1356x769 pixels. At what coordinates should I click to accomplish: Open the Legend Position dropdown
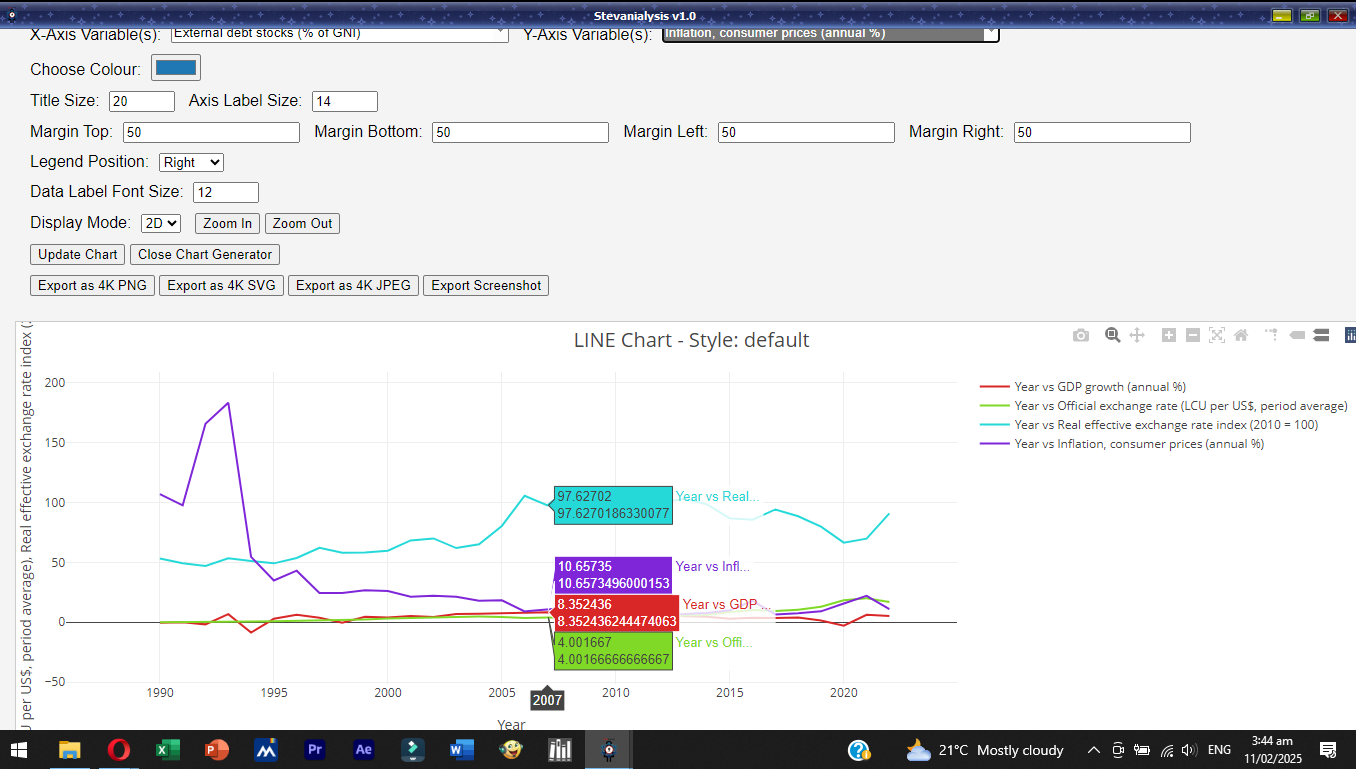(x=191, y=162)
